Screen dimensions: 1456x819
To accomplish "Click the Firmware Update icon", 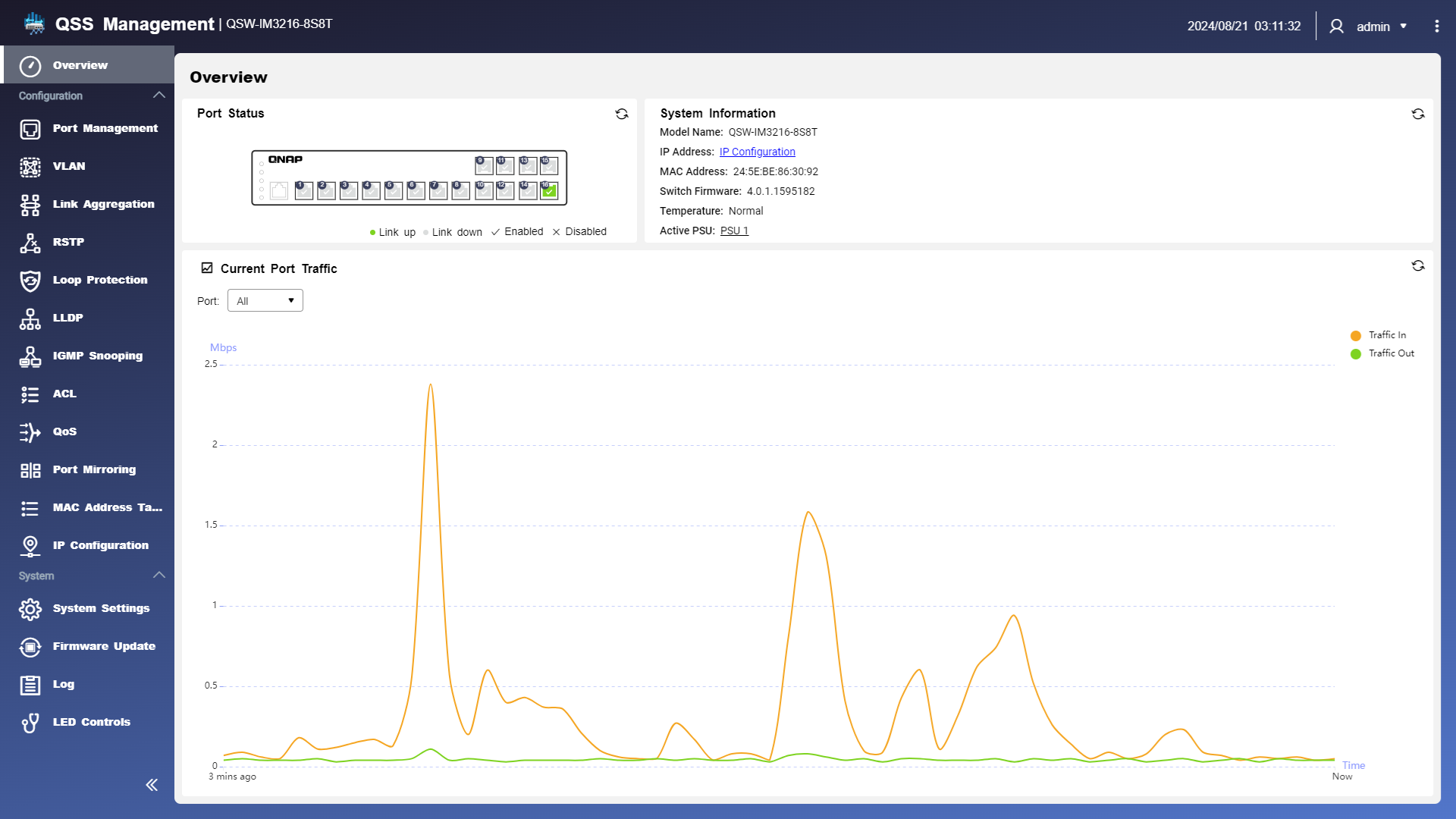I will (x=30, y=647).
